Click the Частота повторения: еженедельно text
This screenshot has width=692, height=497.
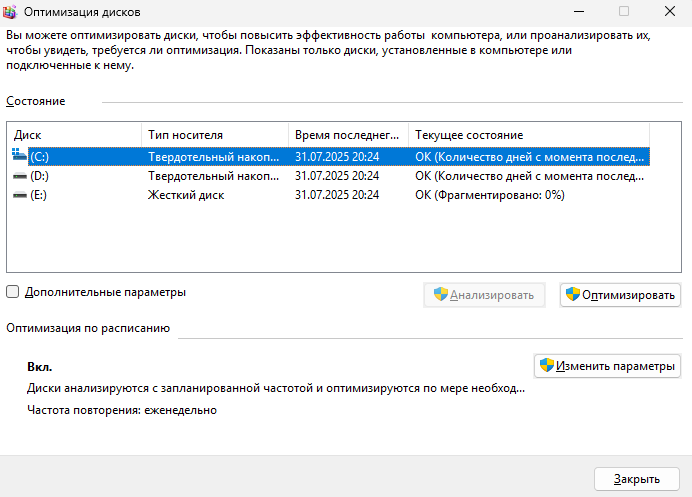pos(122,410)
